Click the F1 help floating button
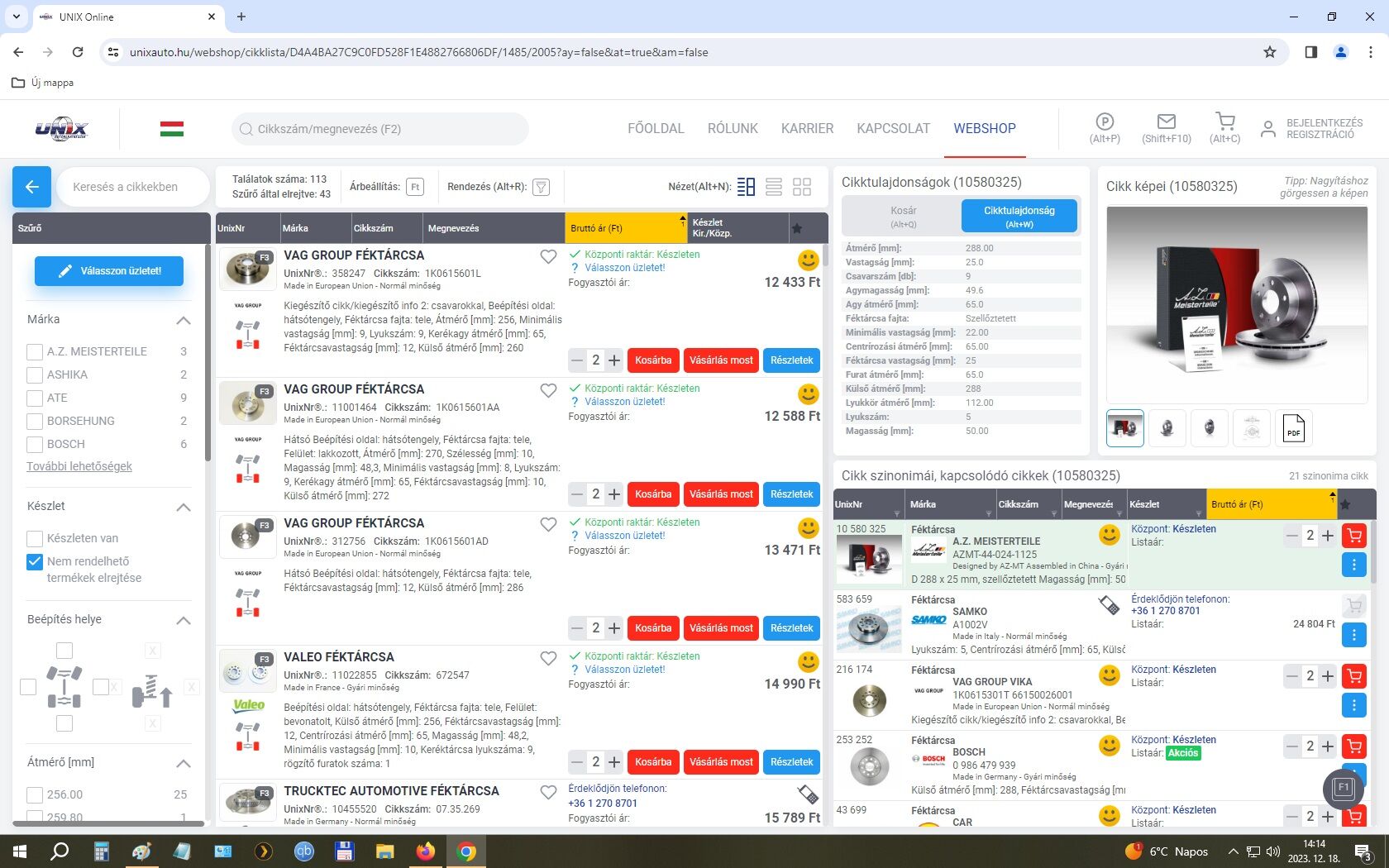The width and height of the screenshot is (1389, 868). [1343, 788]
